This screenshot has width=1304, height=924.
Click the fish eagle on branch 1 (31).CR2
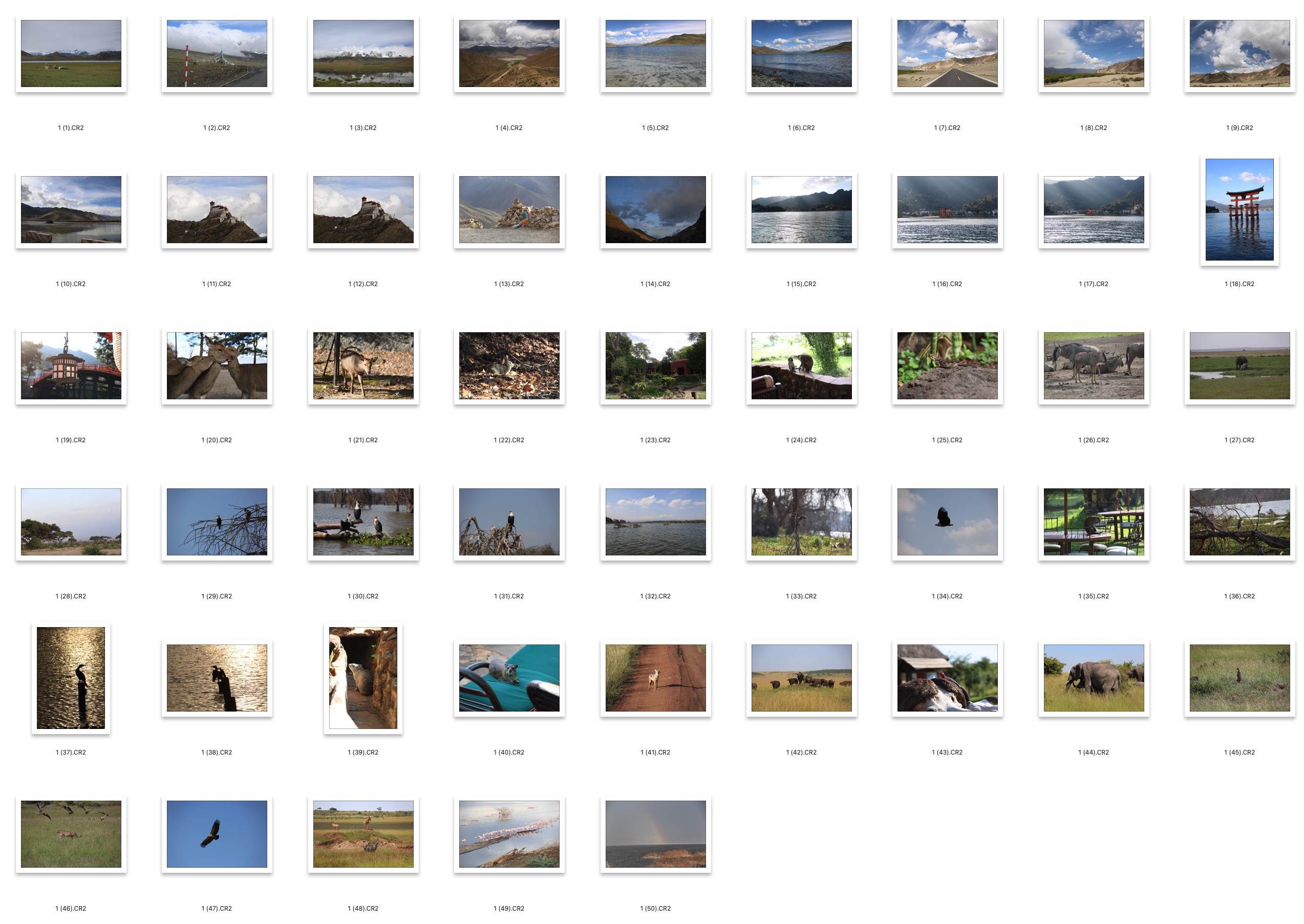[x=508, y=521]
